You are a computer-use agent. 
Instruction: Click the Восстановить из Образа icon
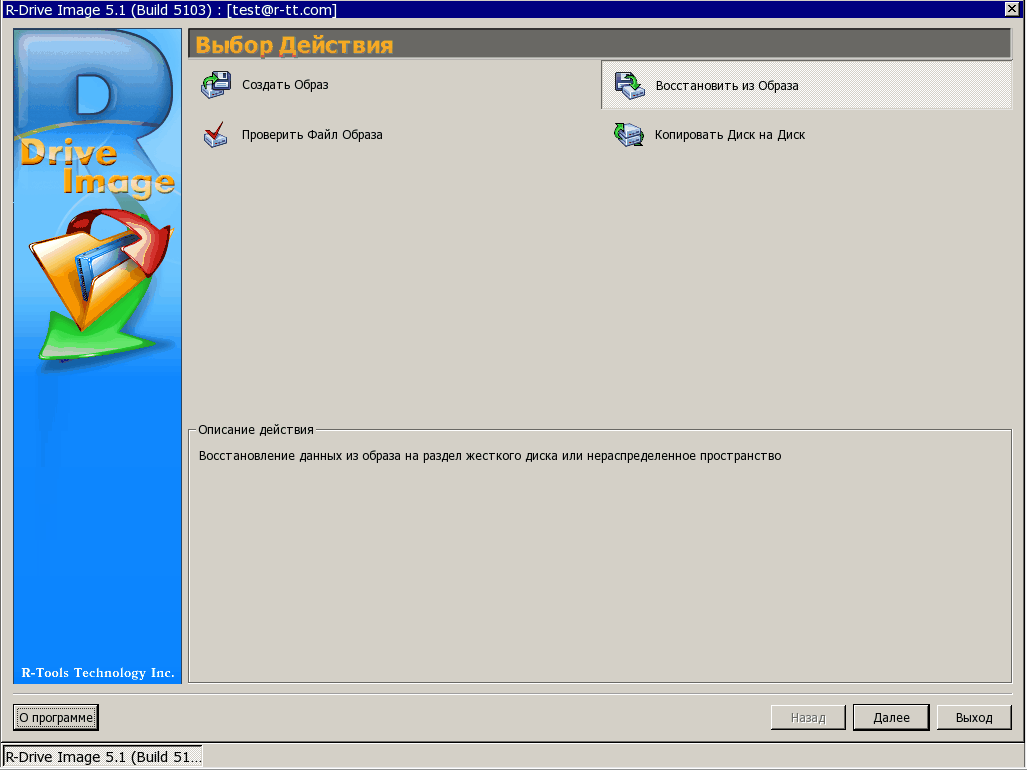(x=629, y=86)
